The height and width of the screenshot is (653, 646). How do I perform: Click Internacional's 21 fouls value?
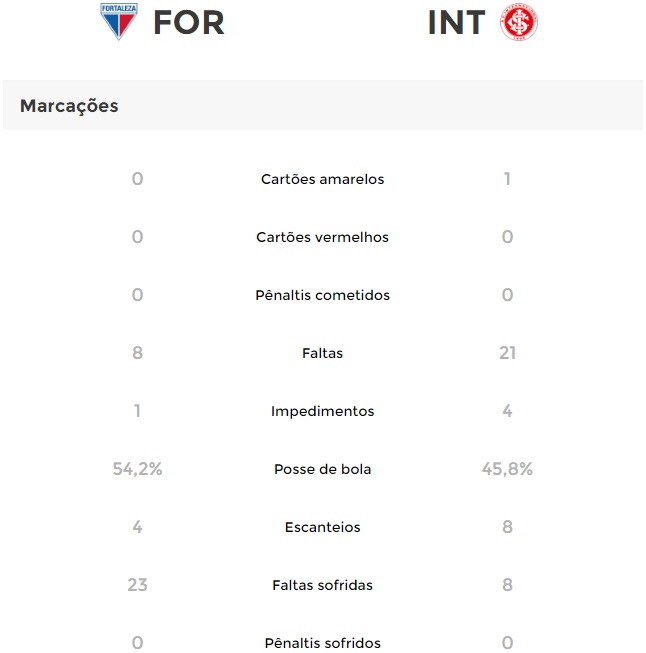pyautogui.click(x=507, y=353)
